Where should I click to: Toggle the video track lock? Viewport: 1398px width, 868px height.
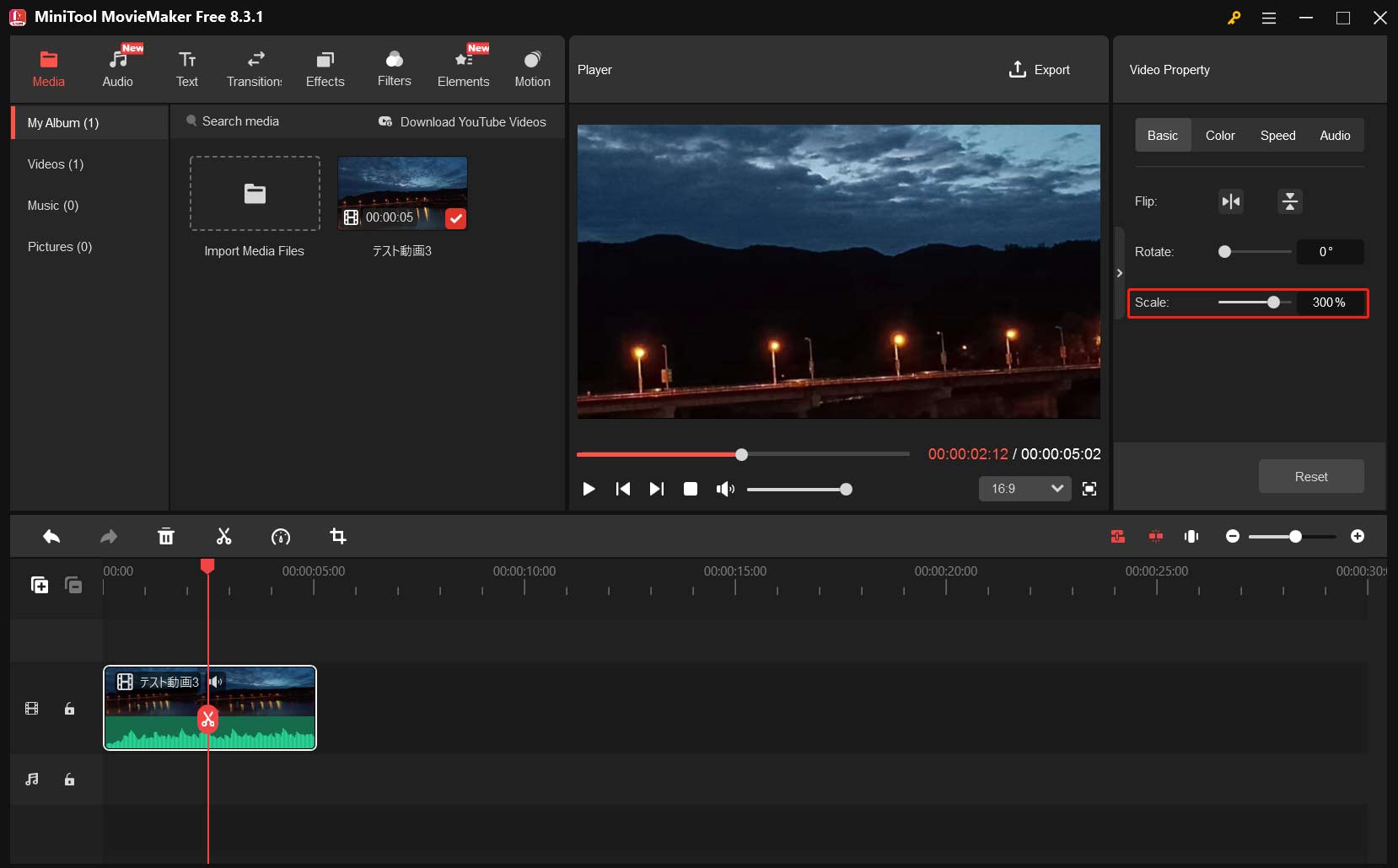click(70, 709)
